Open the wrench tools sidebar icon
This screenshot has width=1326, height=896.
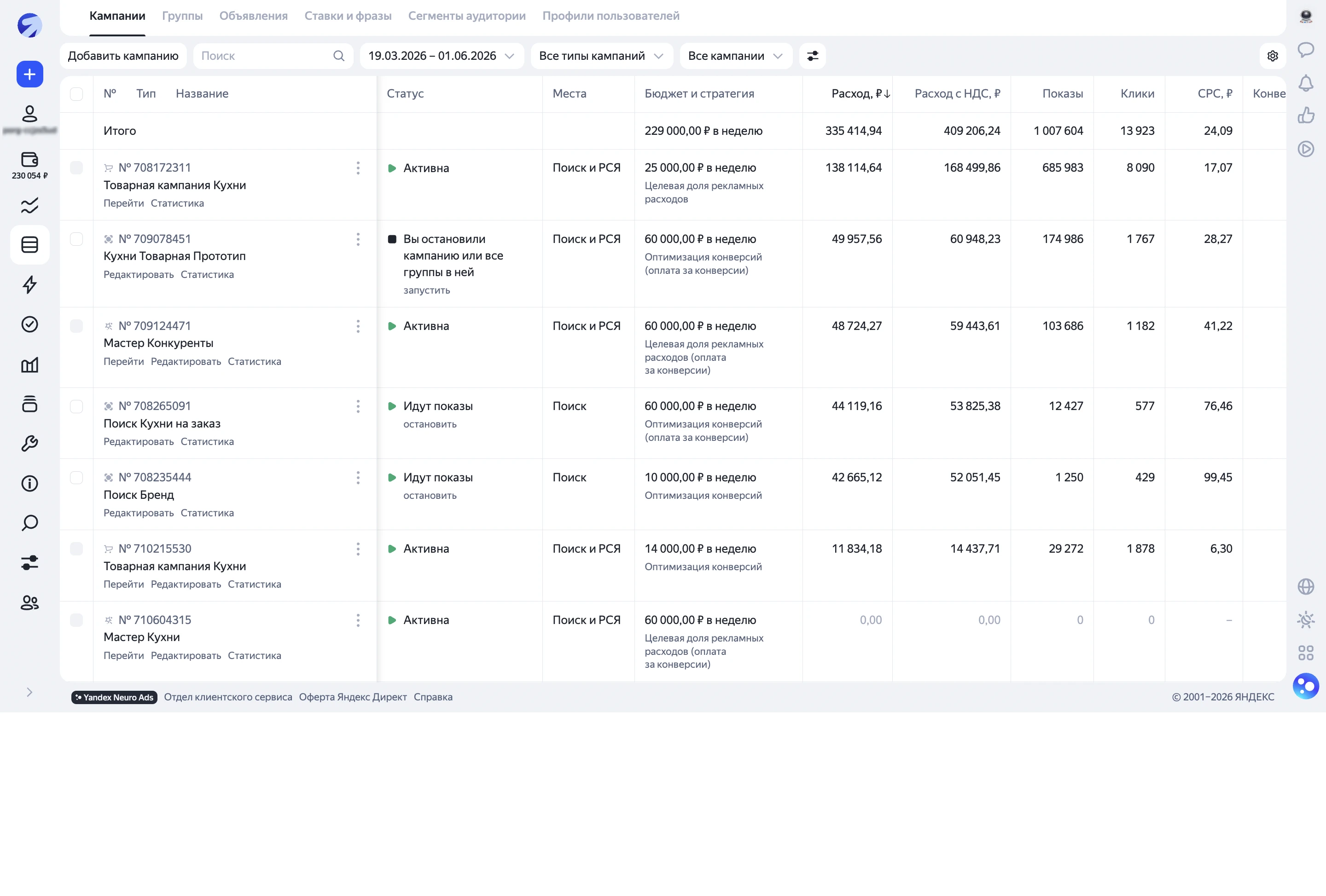(29, 444)
